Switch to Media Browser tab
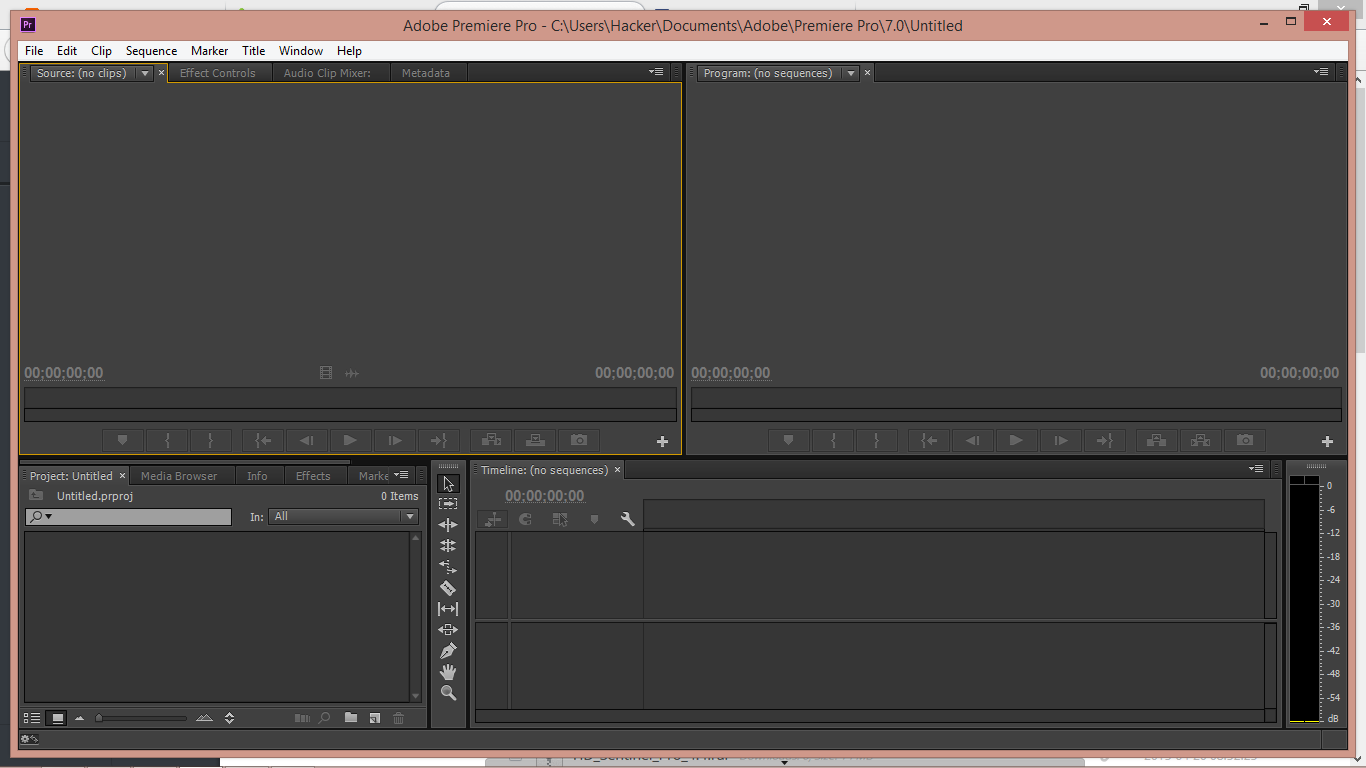The height and width of the screenshot is (768, 1366). 179,476
